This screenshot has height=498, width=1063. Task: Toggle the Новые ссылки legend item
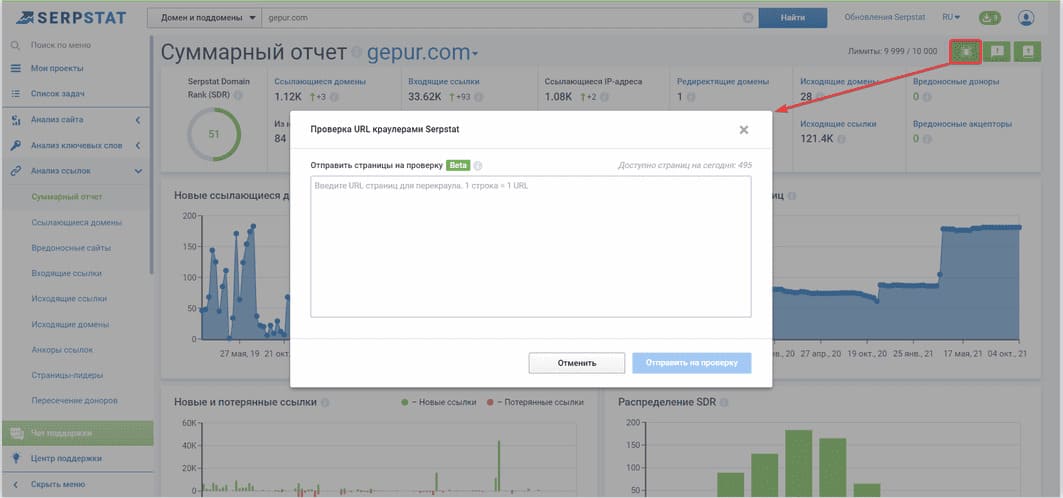click(x=439, y=402)
